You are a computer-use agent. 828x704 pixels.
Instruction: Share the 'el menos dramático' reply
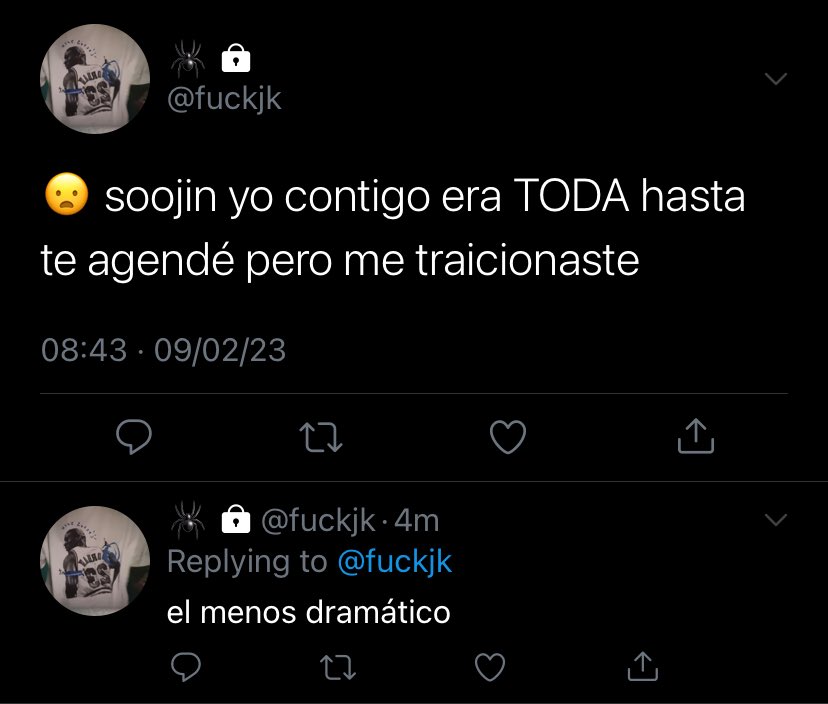(643, 666)
